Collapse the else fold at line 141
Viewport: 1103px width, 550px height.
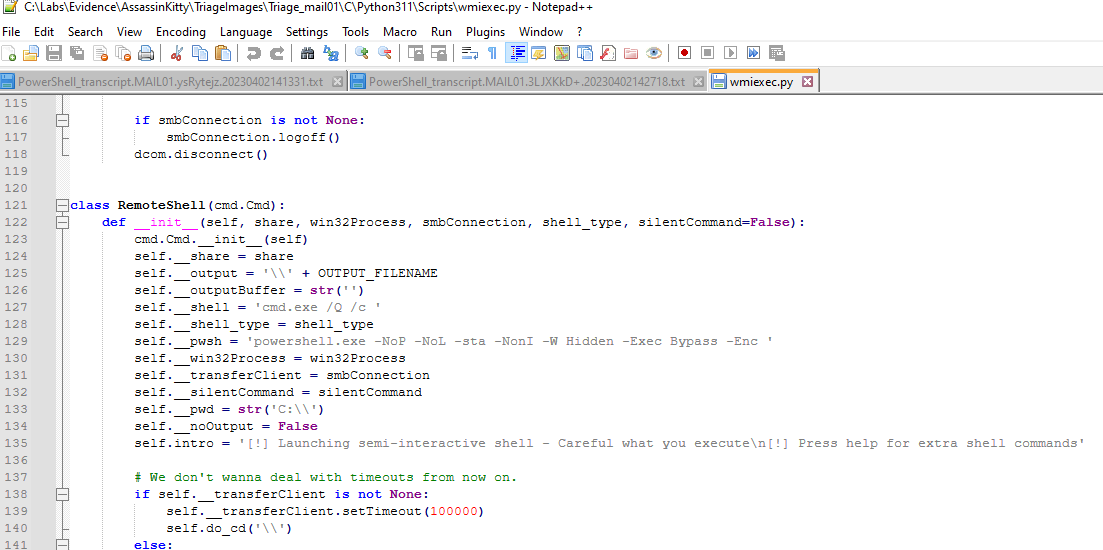pos(63,545)
